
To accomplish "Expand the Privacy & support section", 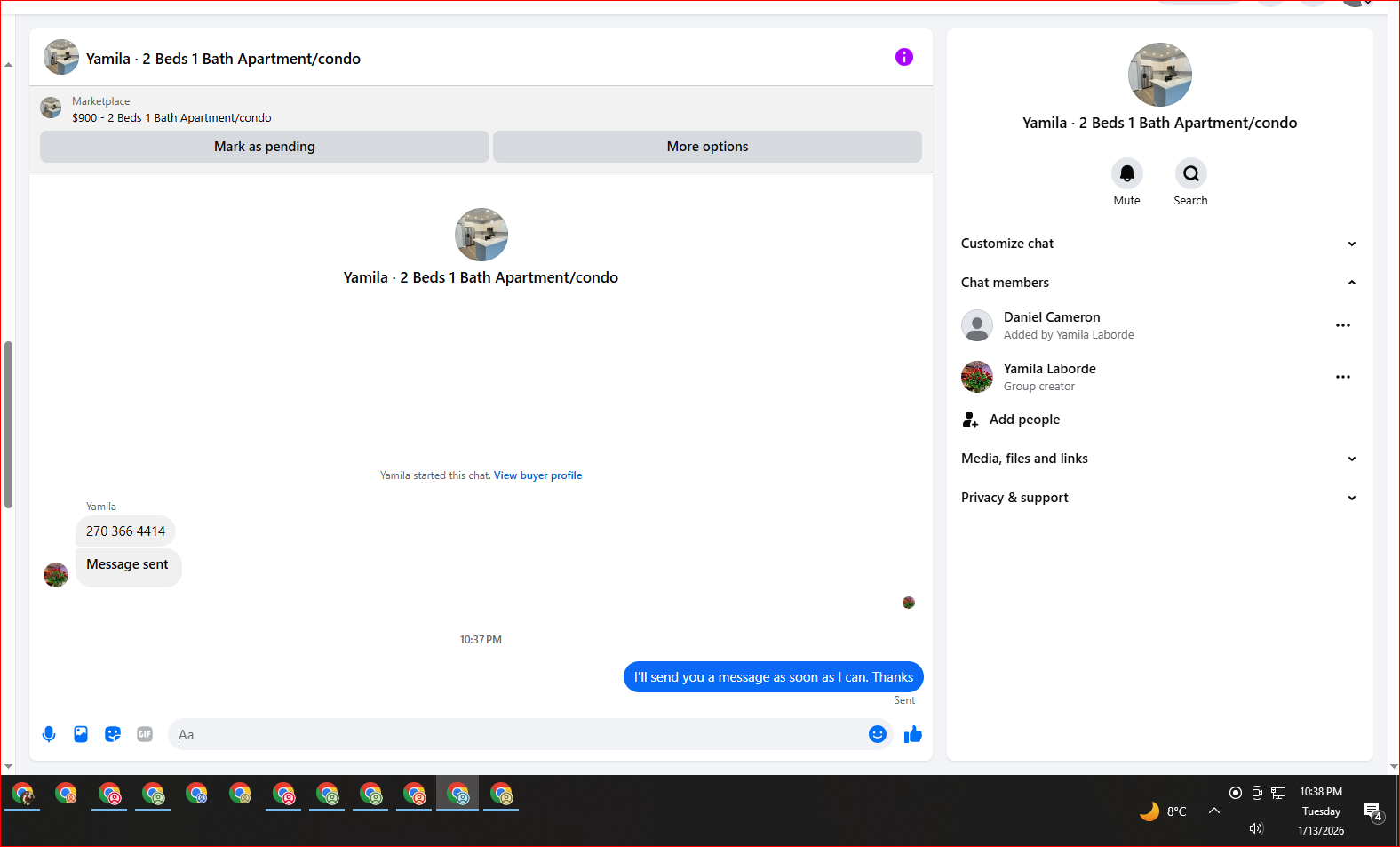I will 1159,498.
